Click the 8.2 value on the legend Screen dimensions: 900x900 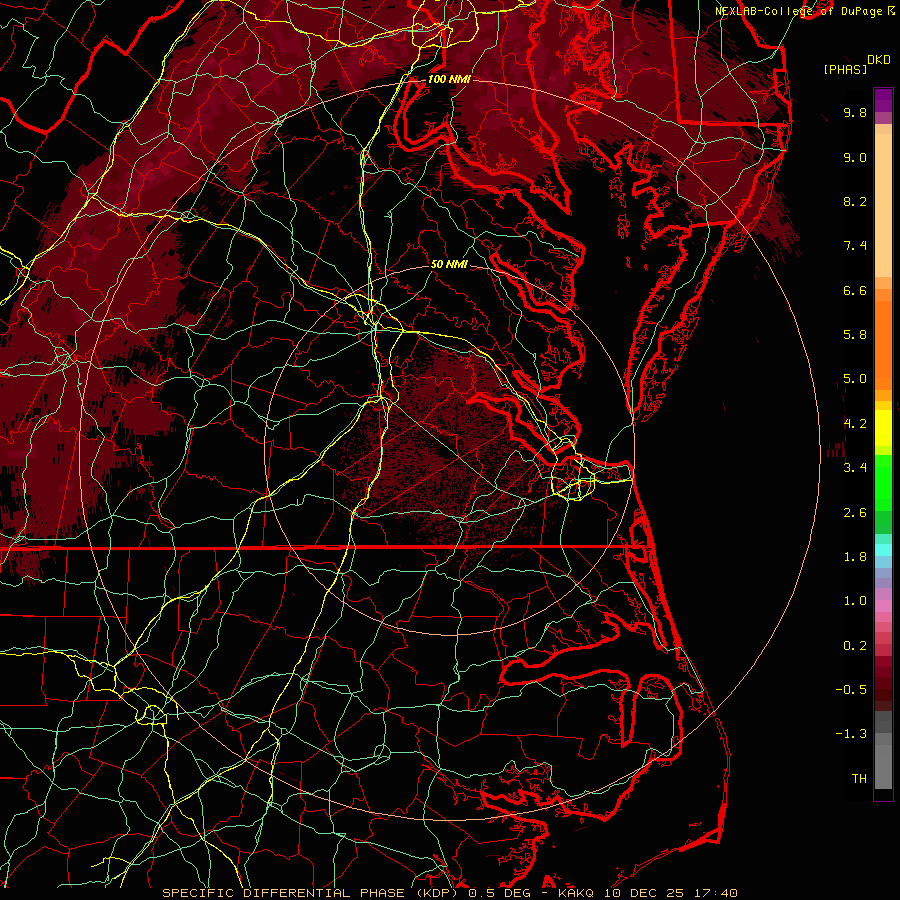click(x=855, y=201)
